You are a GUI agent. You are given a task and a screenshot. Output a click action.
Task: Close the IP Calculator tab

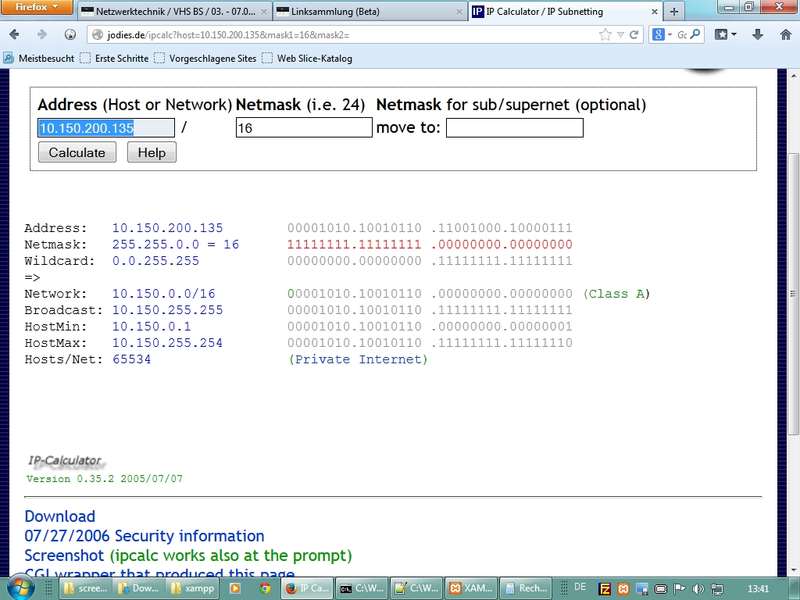(655, 12)
